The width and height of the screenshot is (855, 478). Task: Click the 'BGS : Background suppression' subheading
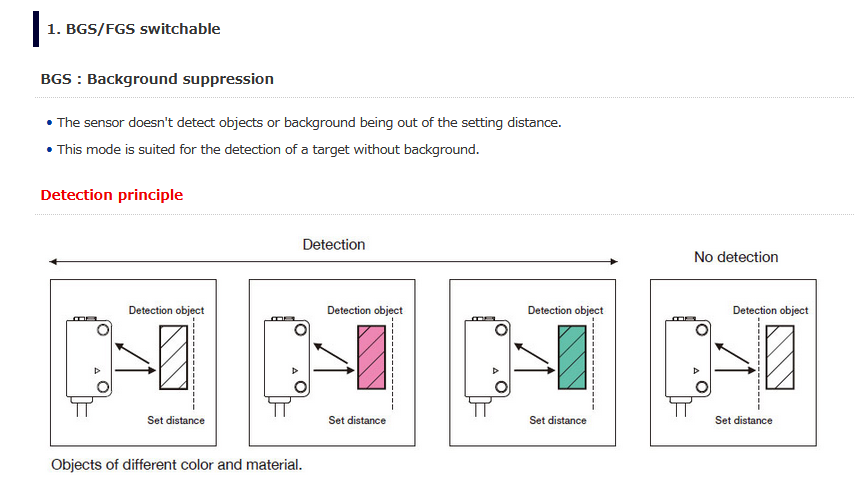pyautogui.click(x=157, y=79)
